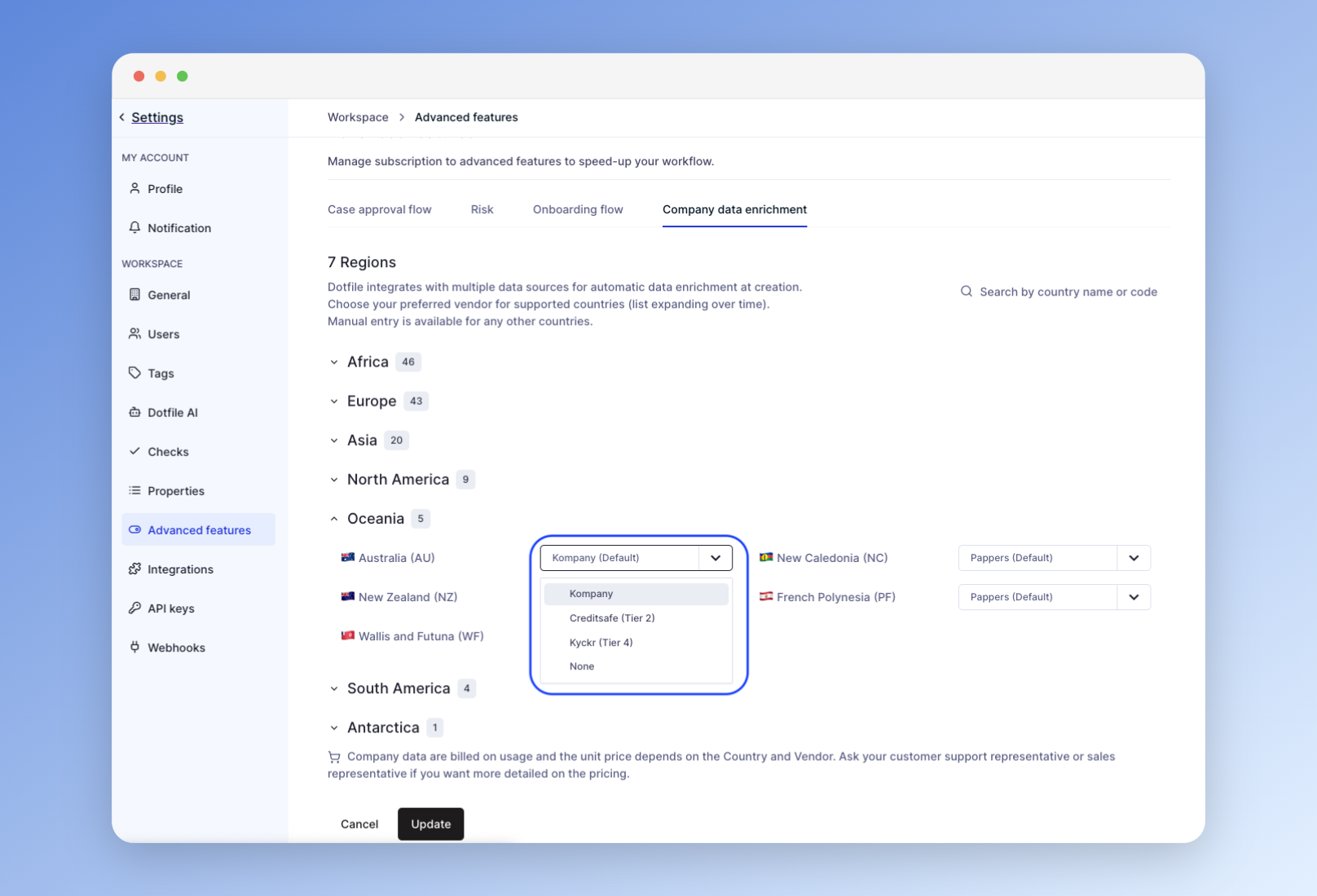Collapse the Oceania region
1317x896 pixels.
[x=334, y=518]
